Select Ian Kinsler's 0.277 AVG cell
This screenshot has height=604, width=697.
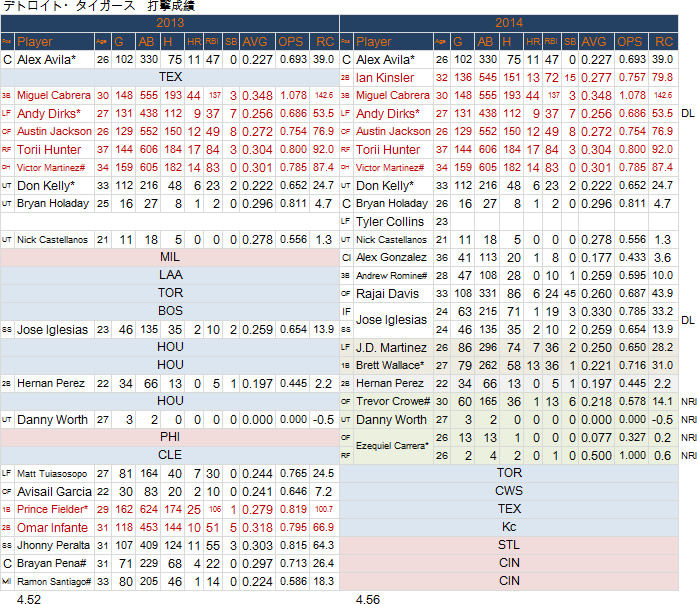(596, 78)
